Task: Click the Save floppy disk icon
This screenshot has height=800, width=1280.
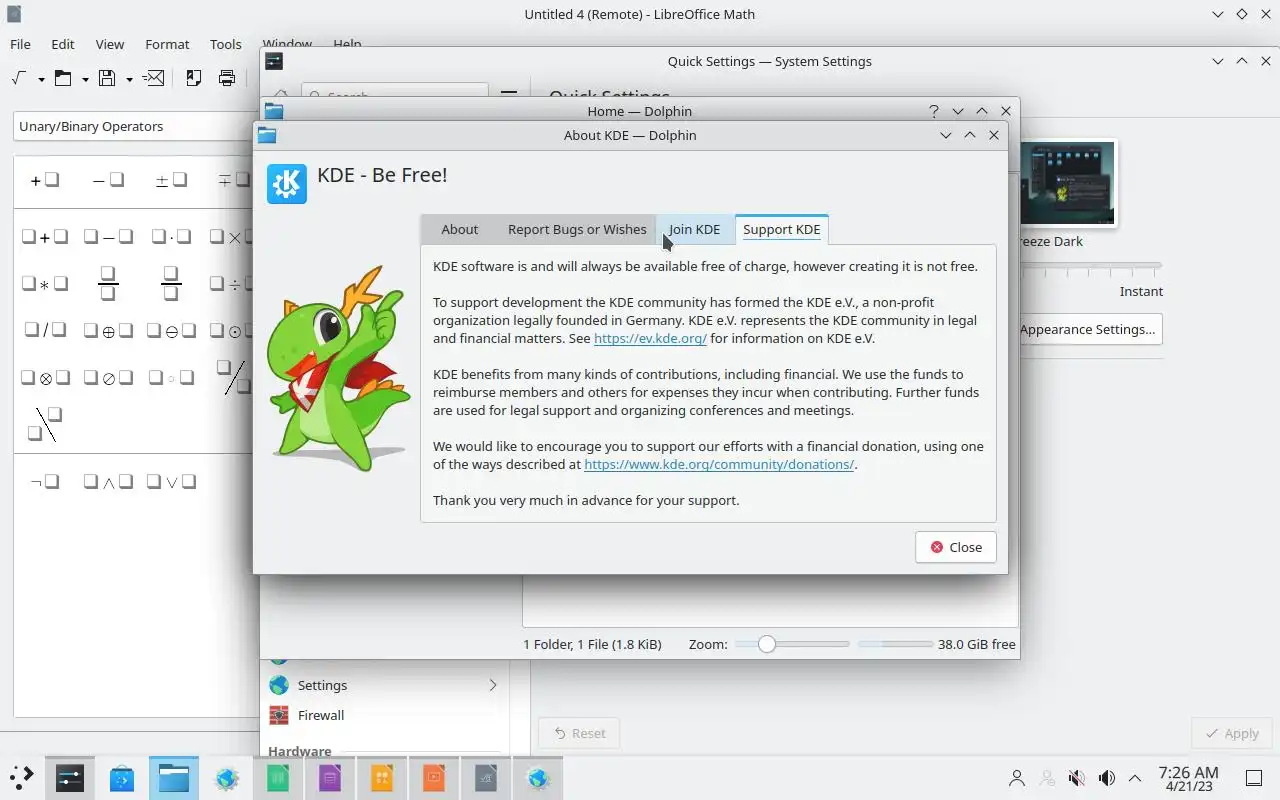Action: click(107, 78)
